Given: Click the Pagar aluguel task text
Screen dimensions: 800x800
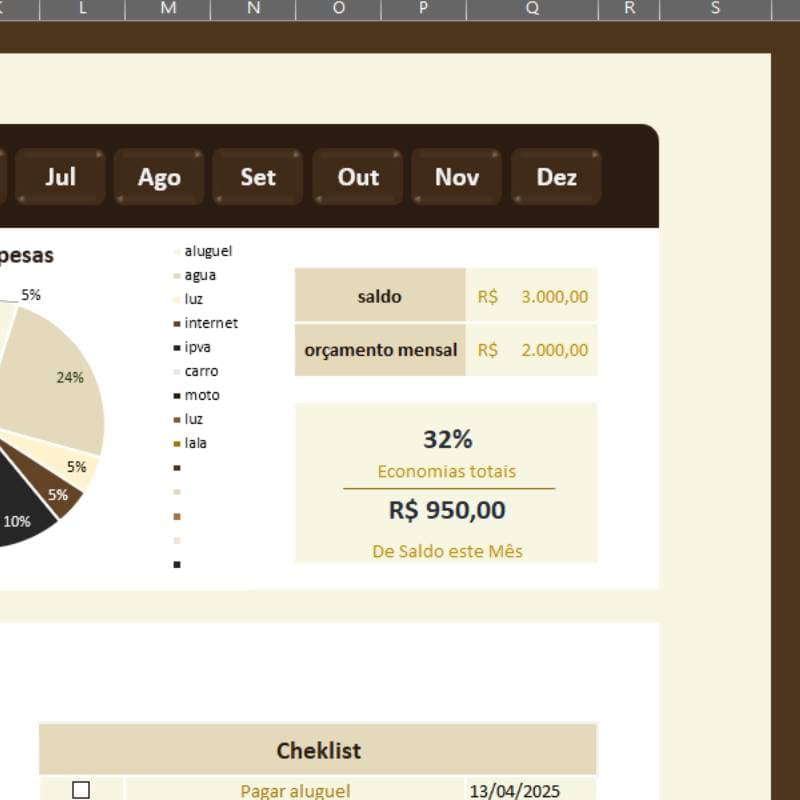Looking at the screenshot, I should (x=295, y=791).
